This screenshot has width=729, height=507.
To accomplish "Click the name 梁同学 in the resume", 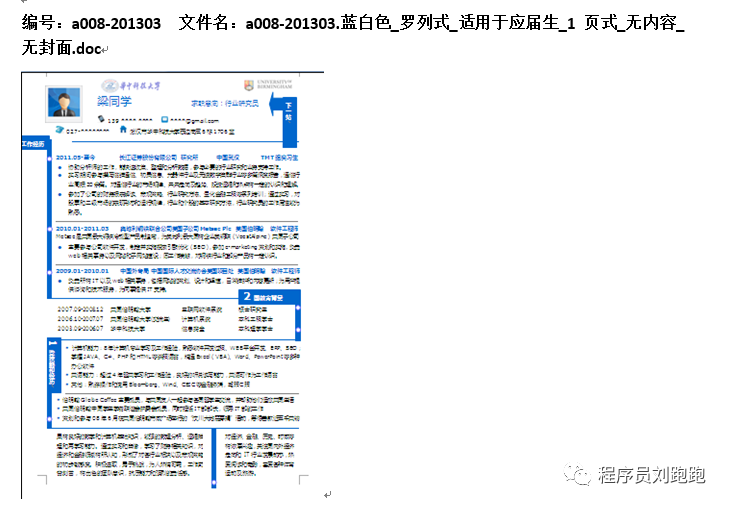I will (114, 101).
